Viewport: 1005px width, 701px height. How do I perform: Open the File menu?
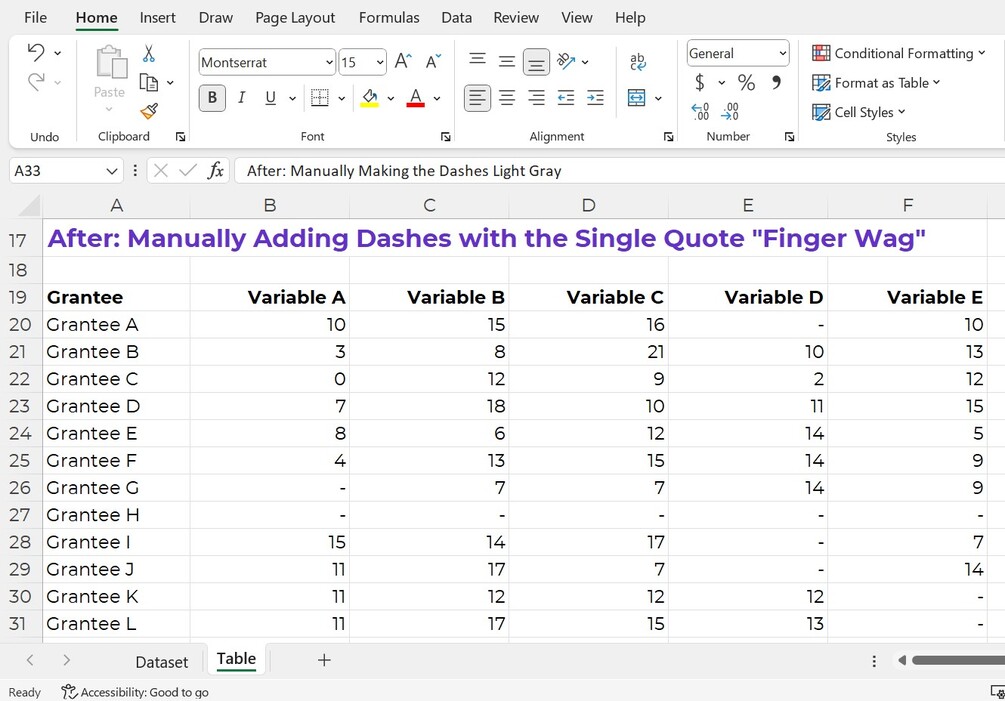pos(35,18)
